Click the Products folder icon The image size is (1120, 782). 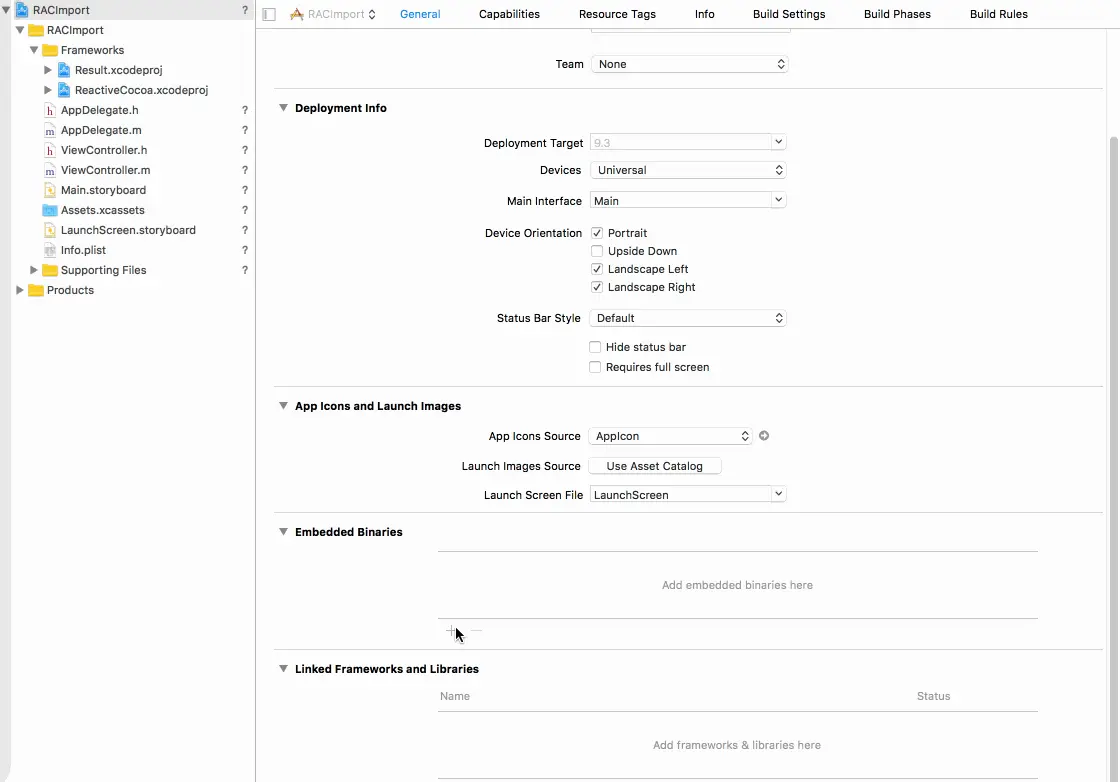click(36, 290)
